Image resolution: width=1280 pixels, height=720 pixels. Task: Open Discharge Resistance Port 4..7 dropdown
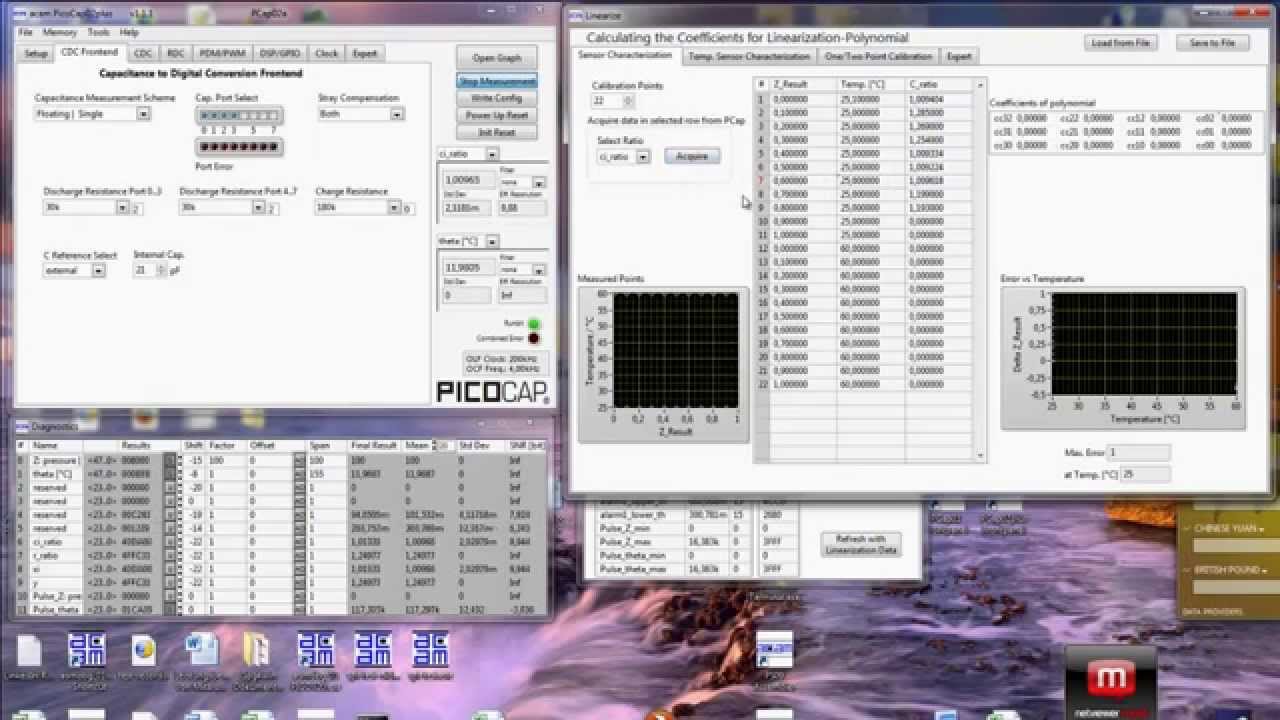click(x=258, y=208)
